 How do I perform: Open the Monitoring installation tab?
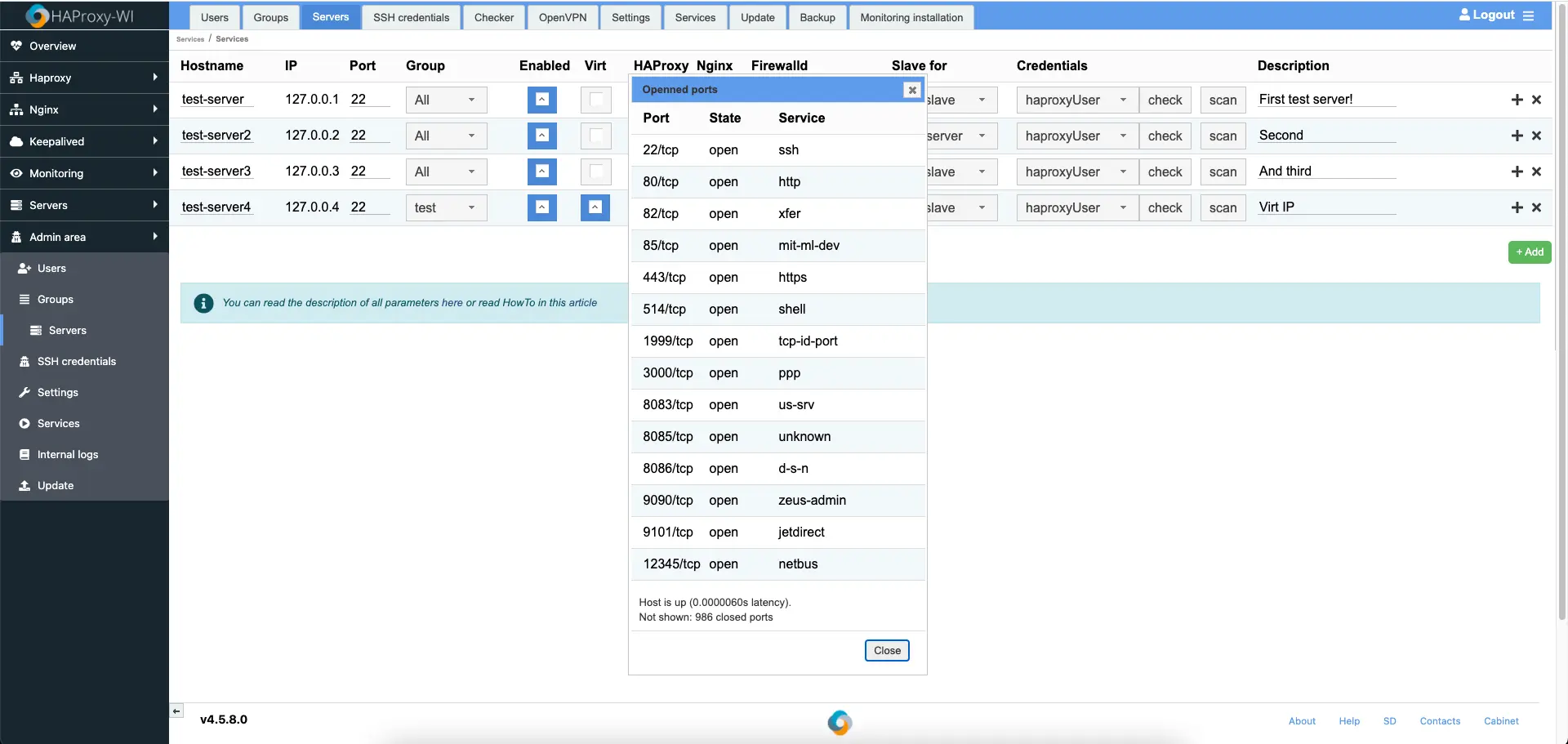click(x=911, y=17)
